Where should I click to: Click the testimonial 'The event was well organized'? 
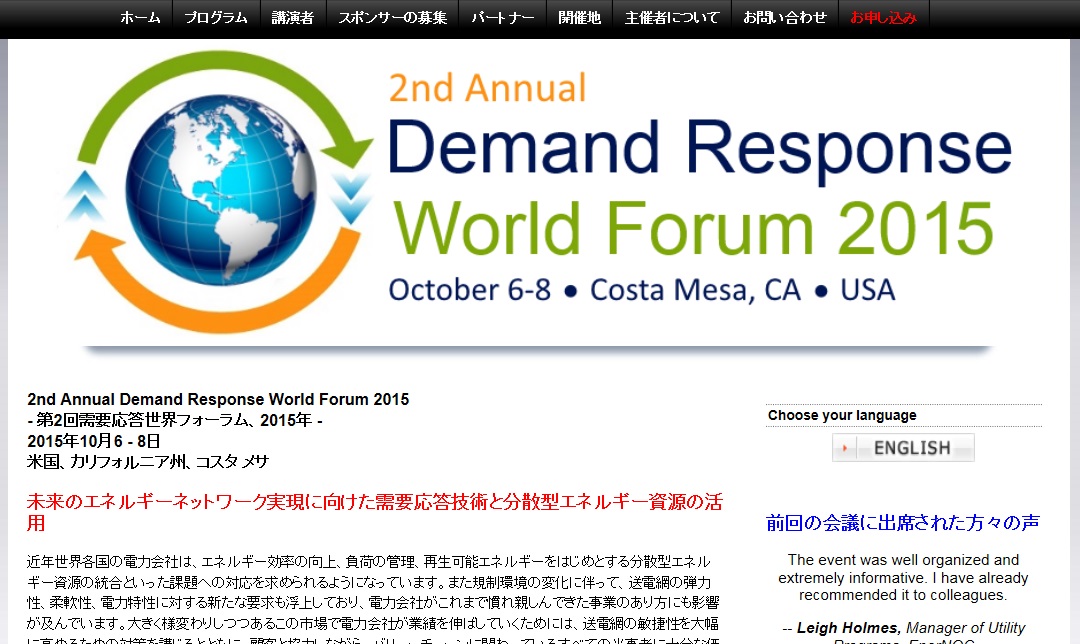[x=903, y=577]
